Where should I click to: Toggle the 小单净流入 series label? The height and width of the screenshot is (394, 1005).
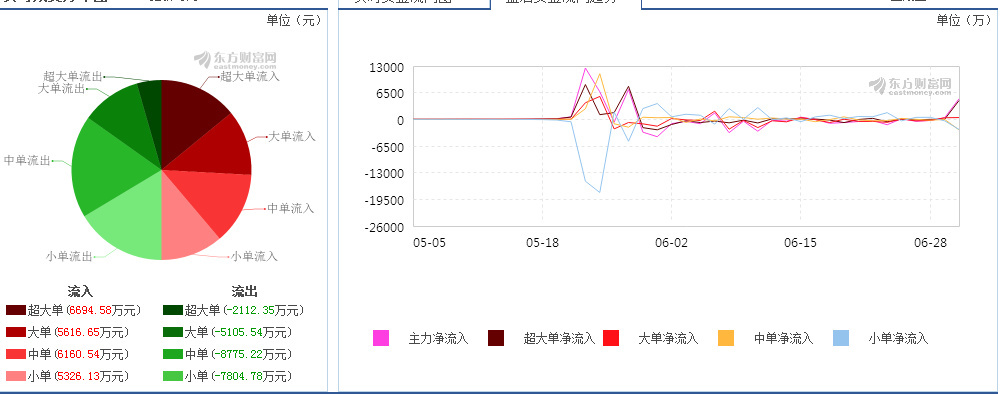tap(899, 338)
